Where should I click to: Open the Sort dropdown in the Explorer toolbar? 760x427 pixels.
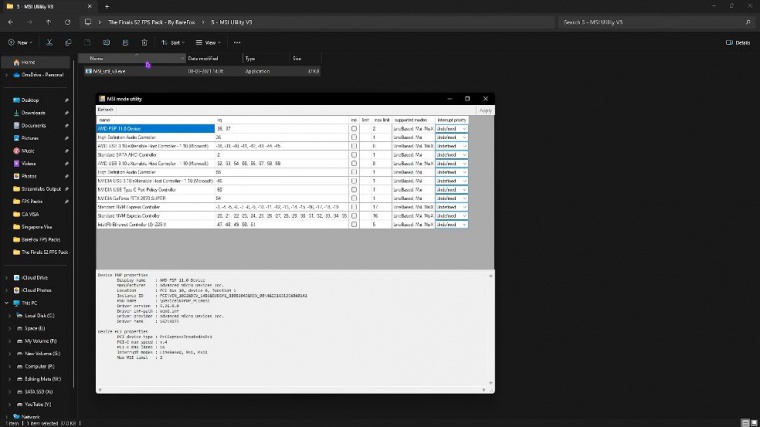(x=173, y=43)
